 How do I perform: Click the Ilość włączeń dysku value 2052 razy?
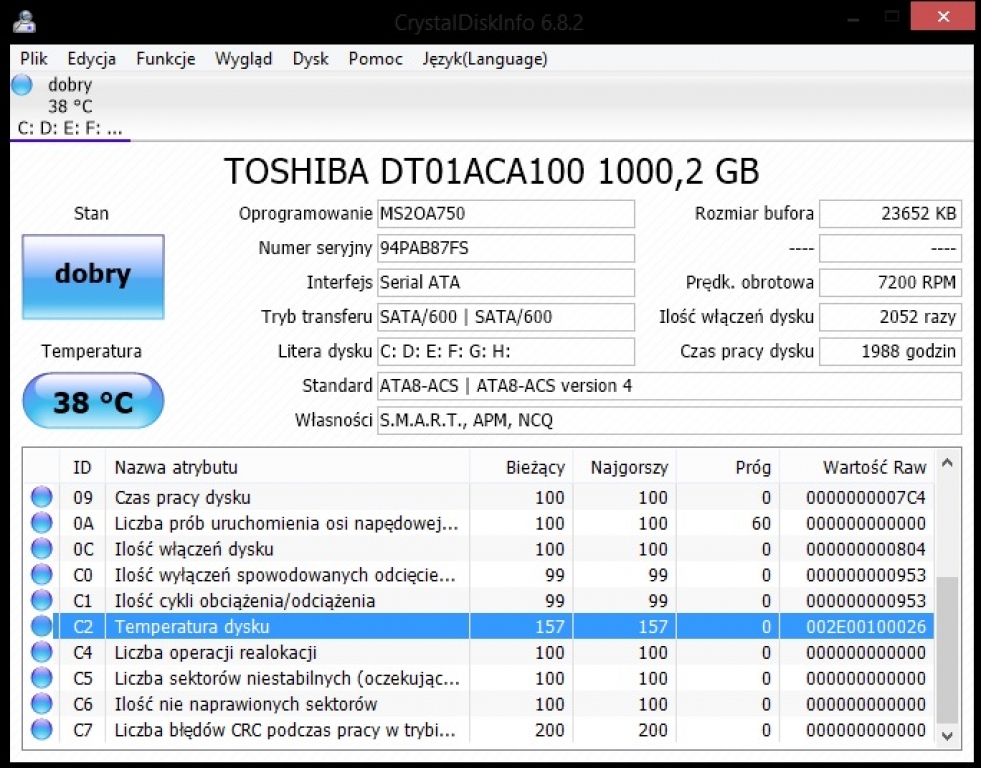(x=890, y=317)
